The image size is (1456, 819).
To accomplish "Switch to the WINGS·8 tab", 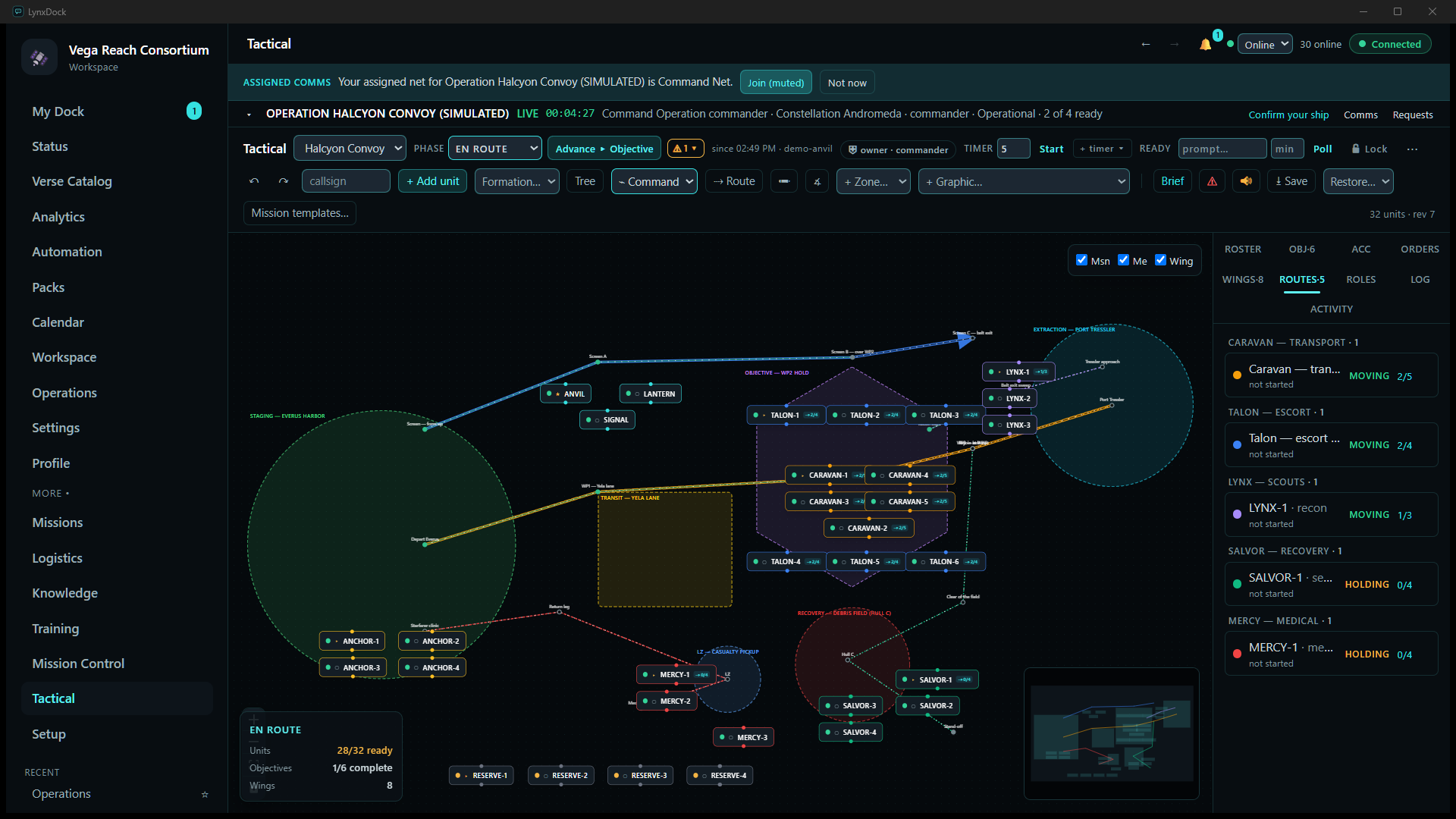I will click(x=1243, y=279).
